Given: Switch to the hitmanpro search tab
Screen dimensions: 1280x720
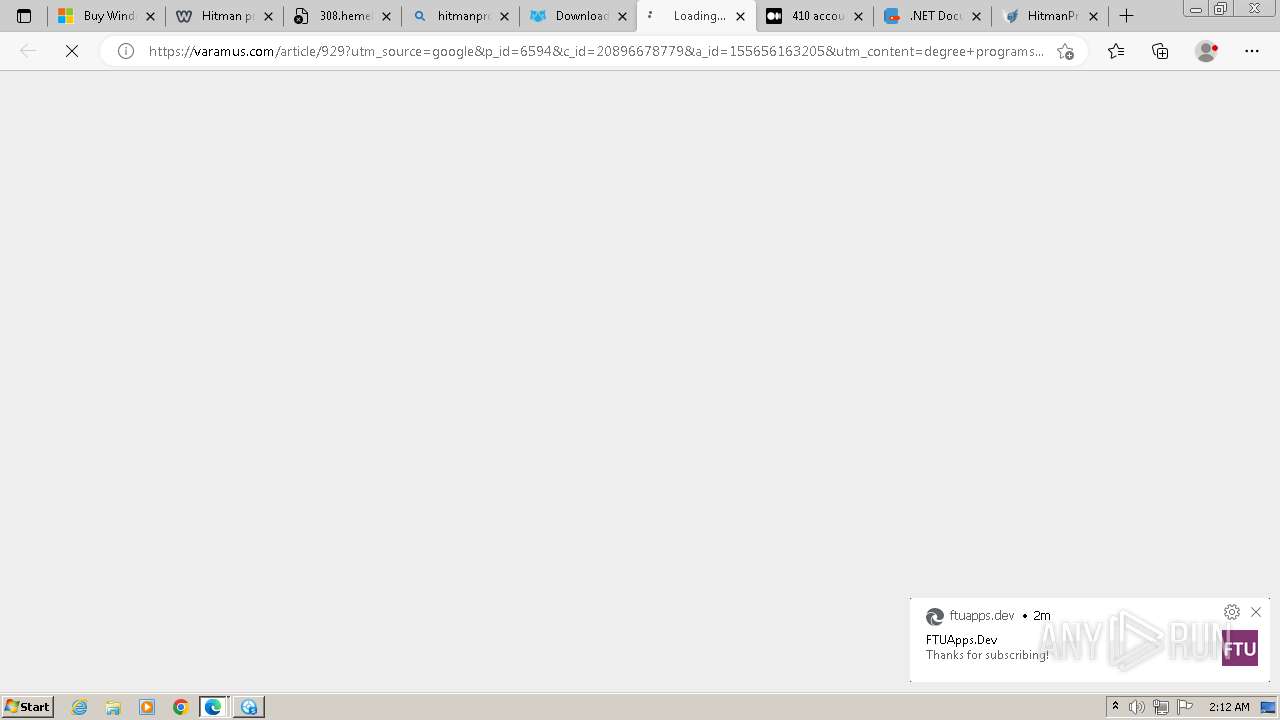Looking at the screenshot, I should [460, 16].
